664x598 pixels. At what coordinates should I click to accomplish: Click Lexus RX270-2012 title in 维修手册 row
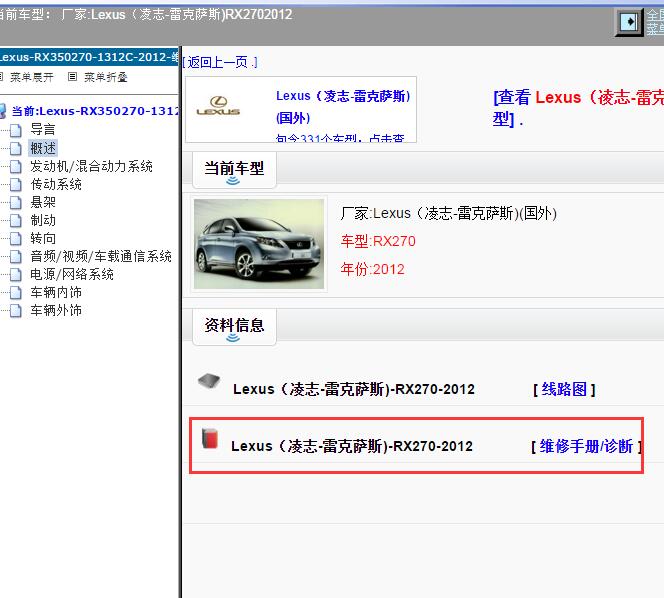352,446
